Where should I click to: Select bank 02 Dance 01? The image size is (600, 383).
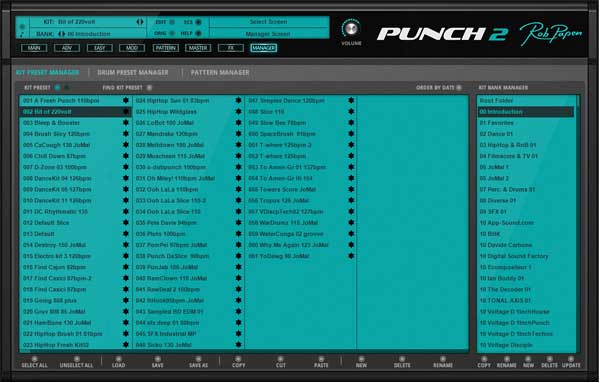pos(526,134)
